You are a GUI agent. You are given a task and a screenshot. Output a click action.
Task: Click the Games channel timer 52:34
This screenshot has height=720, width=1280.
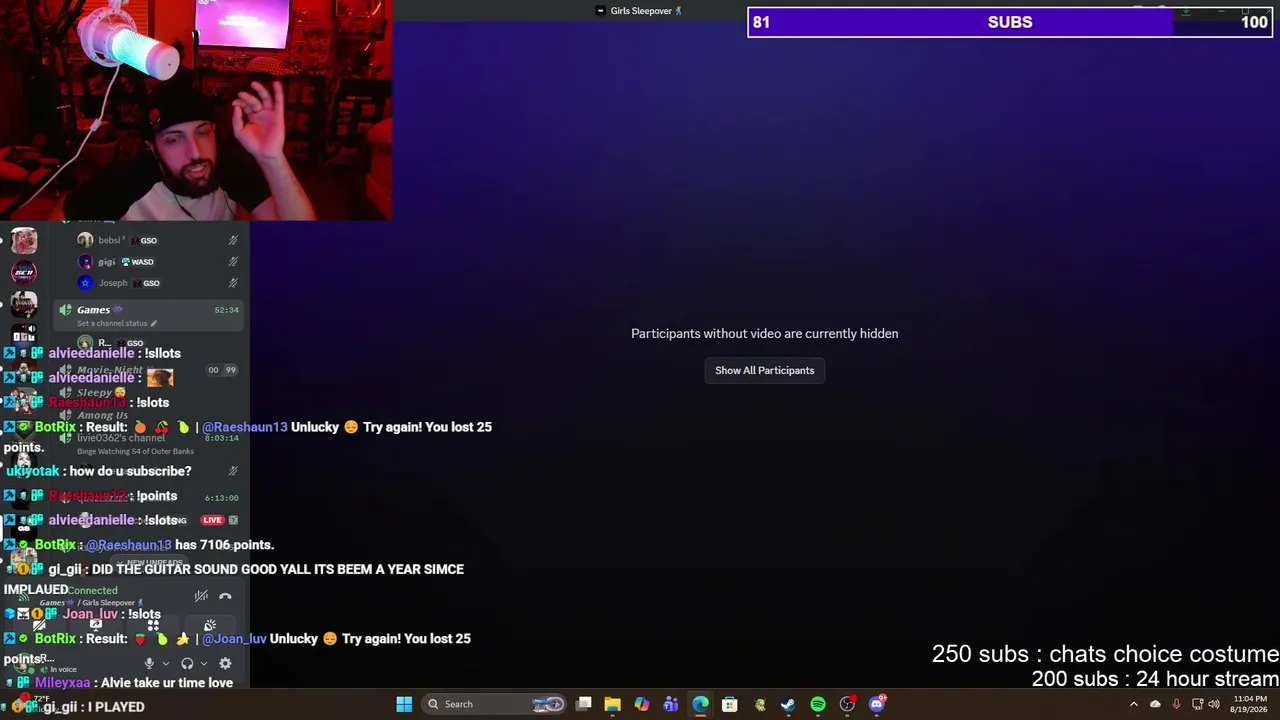[x=226, y=310]
